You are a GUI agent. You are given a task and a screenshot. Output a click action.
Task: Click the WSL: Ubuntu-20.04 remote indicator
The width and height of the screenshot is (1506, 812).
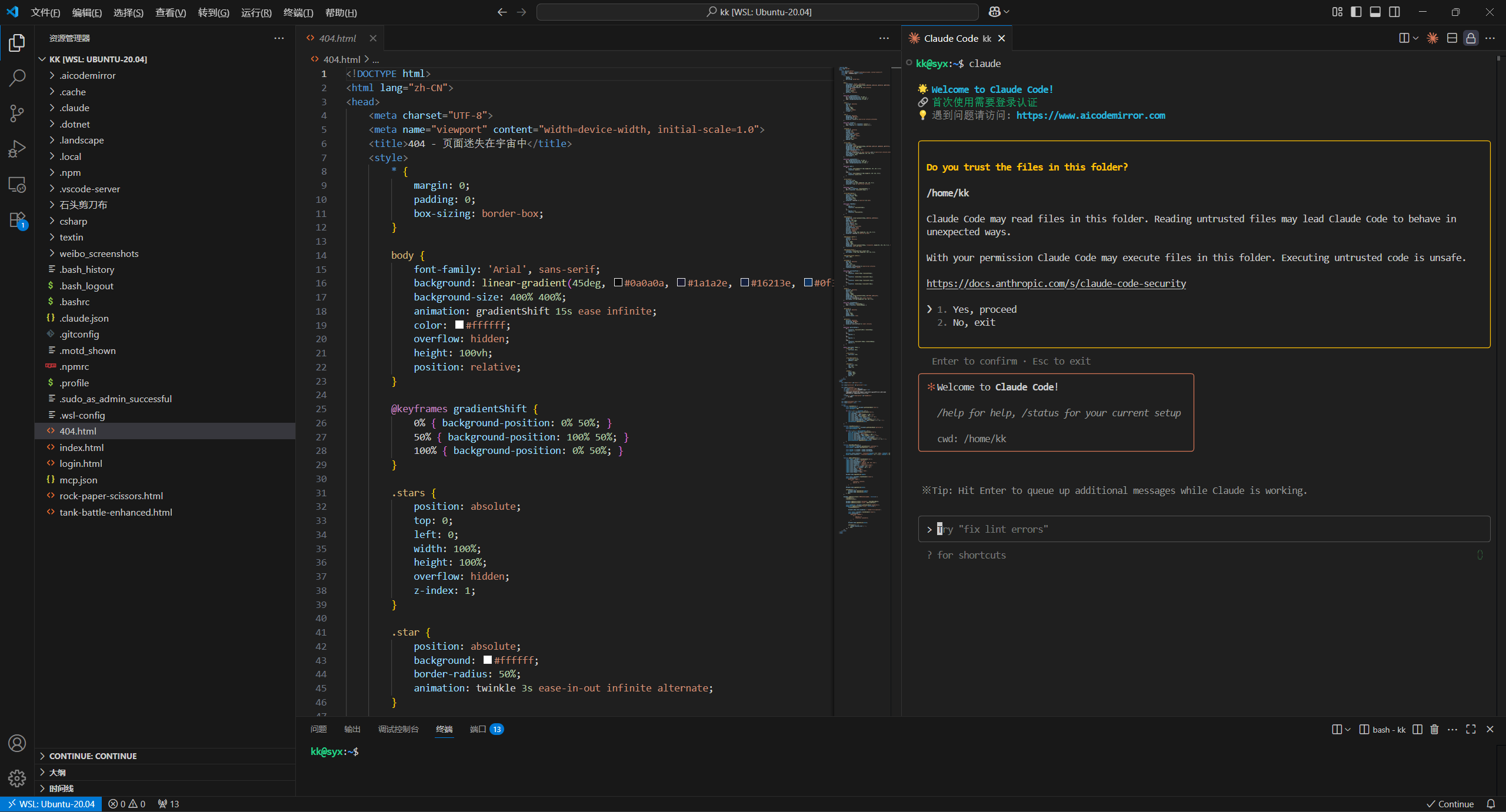click(x=51, y=804)
